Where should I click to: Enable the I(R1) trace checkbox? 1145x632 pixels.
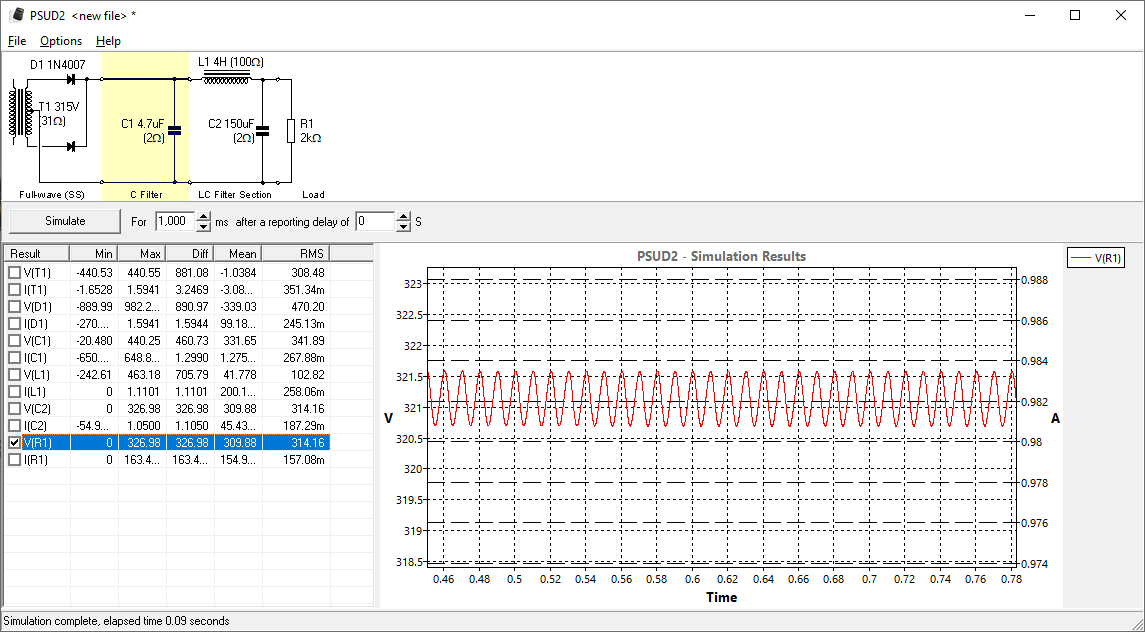pos(14,460)
